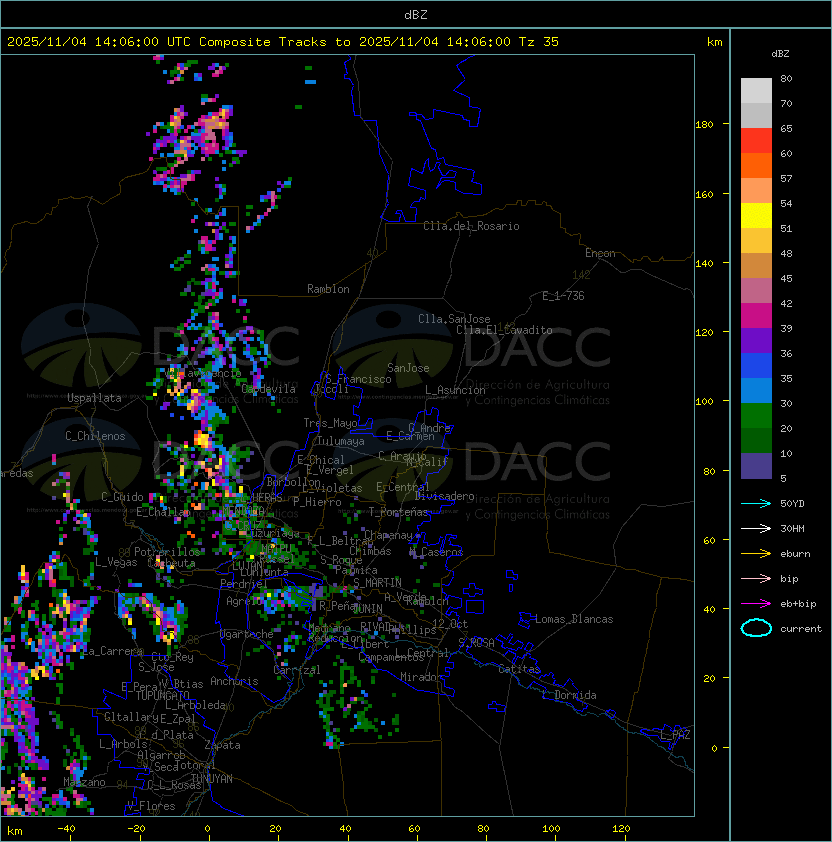Click the 35 dBZ blue color swatch

(x=756, y=391)
